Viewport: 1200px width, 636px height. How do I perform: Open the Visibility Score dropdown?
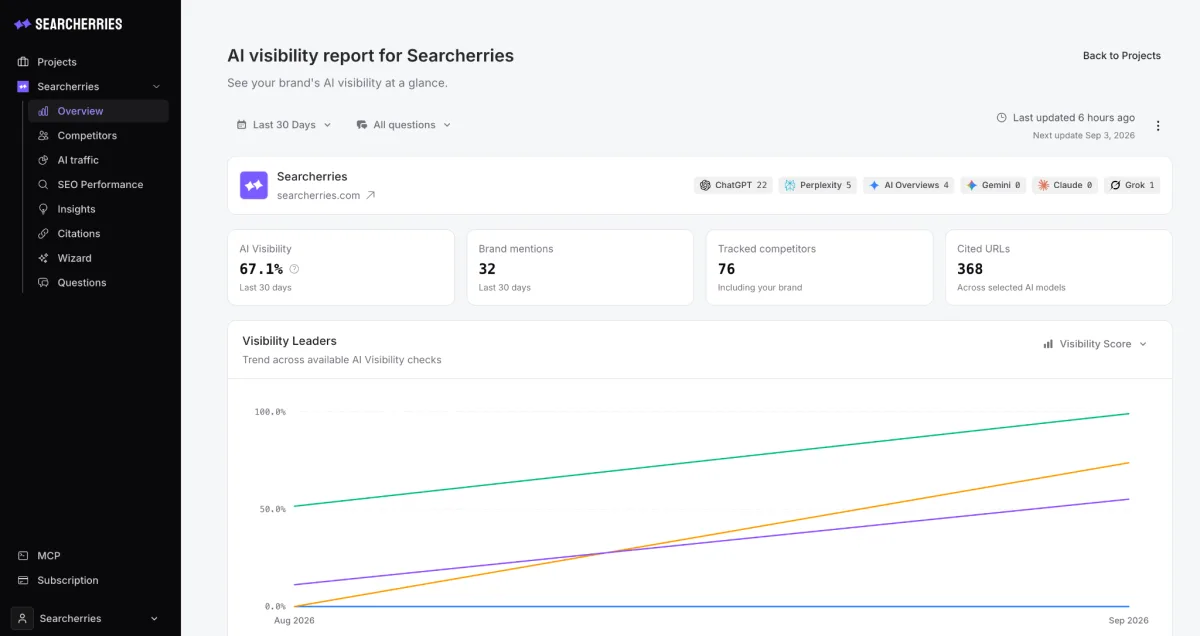(1095, 344)
